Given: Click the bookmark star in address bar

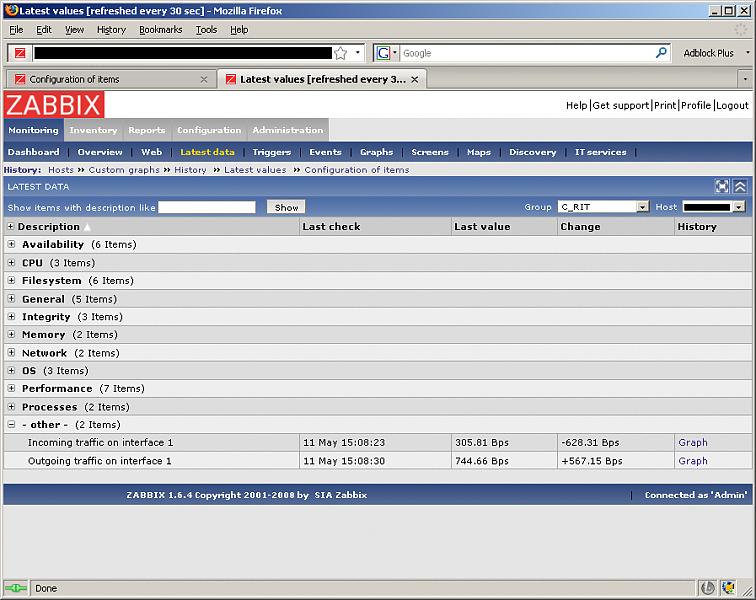Looking at the screenshot, I should [340, 53].
